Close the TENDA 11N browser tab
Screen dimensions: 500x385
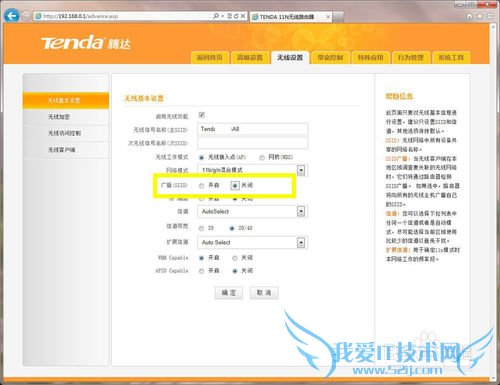point(328,16)
